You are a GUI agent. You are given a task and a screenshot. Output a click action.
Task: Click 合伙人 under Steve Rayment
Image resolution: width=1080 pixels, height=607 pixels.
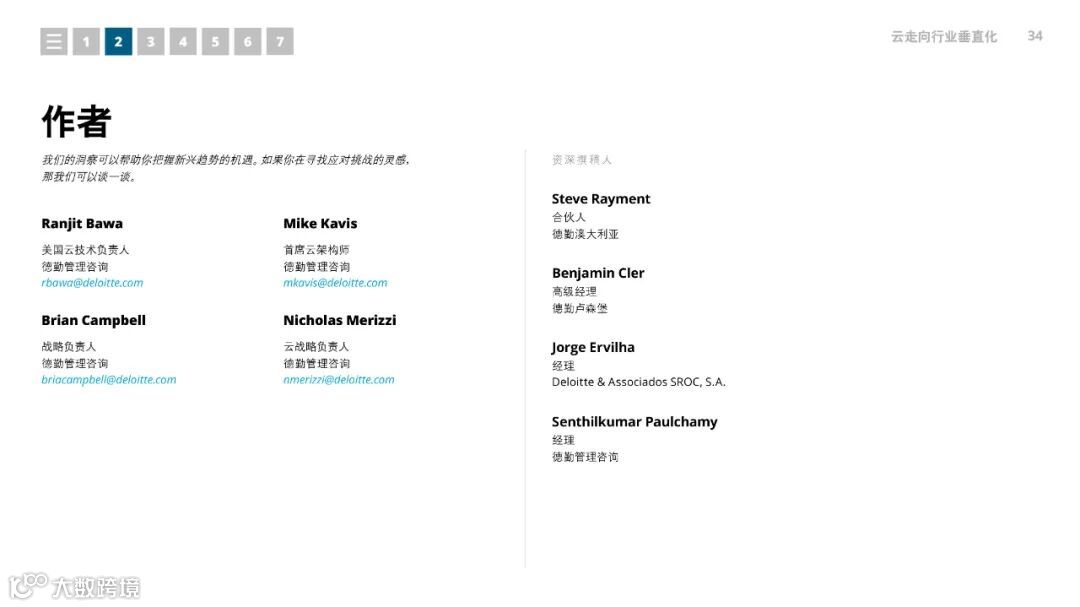pos(569,217)
